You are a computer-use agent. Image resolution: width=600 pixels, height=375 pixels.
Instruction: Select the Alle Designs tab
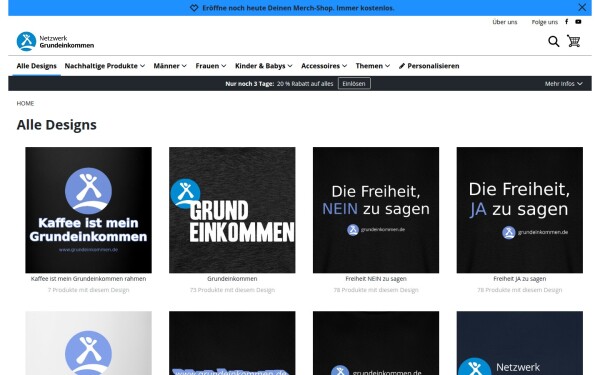36,66
